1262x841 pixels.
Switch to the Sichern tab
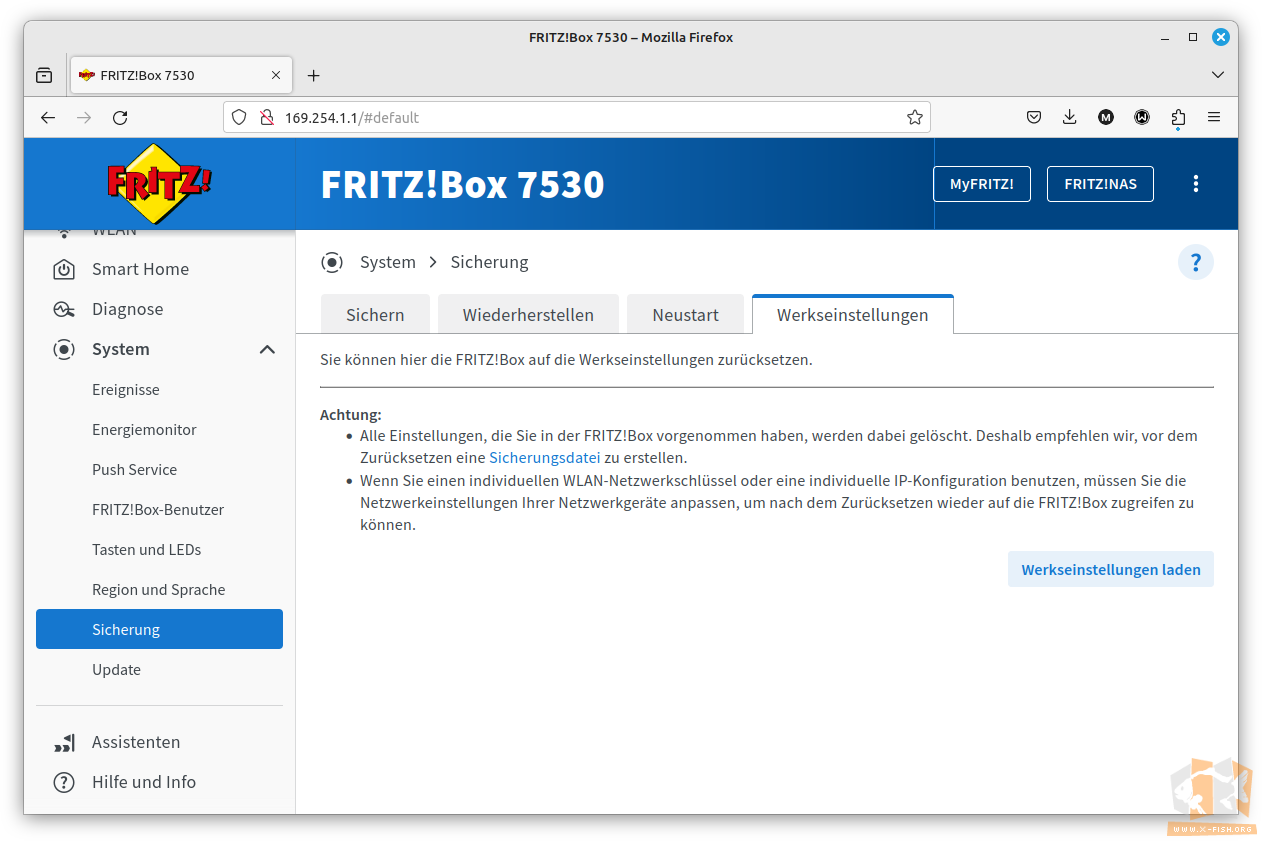coord(375,314)
